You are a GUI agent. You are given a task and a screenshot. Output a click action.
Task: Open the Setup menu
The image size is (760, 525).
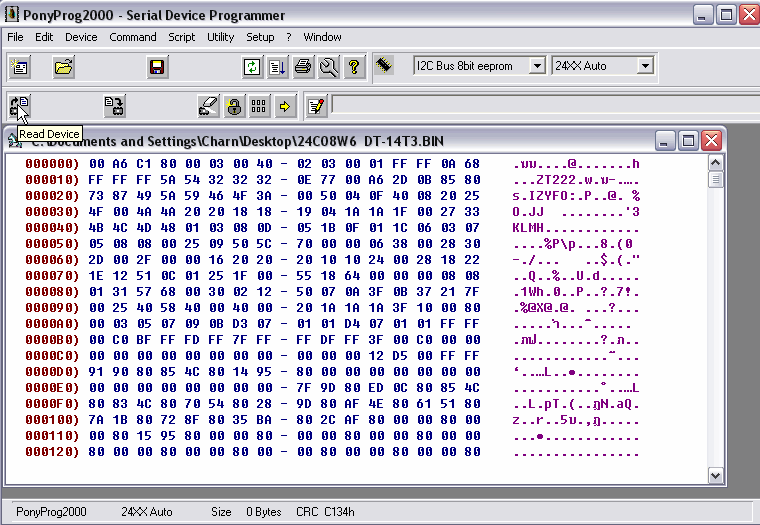[260, 37]
